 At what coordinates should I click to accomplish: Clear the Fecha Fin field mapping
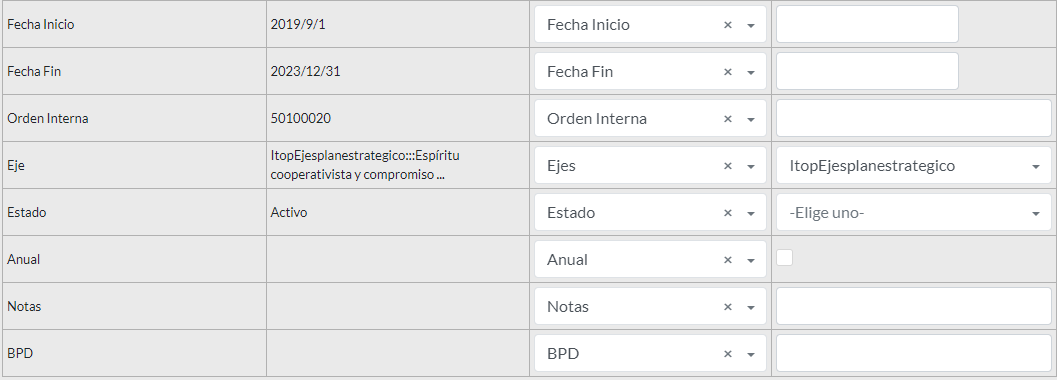[727, 72]
